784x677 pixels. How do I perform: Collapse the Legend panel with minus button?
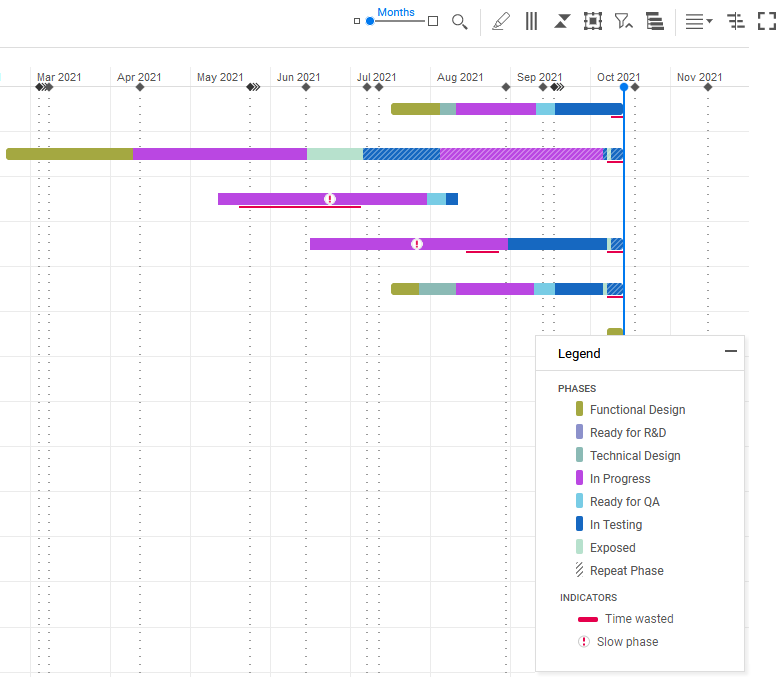731,352
